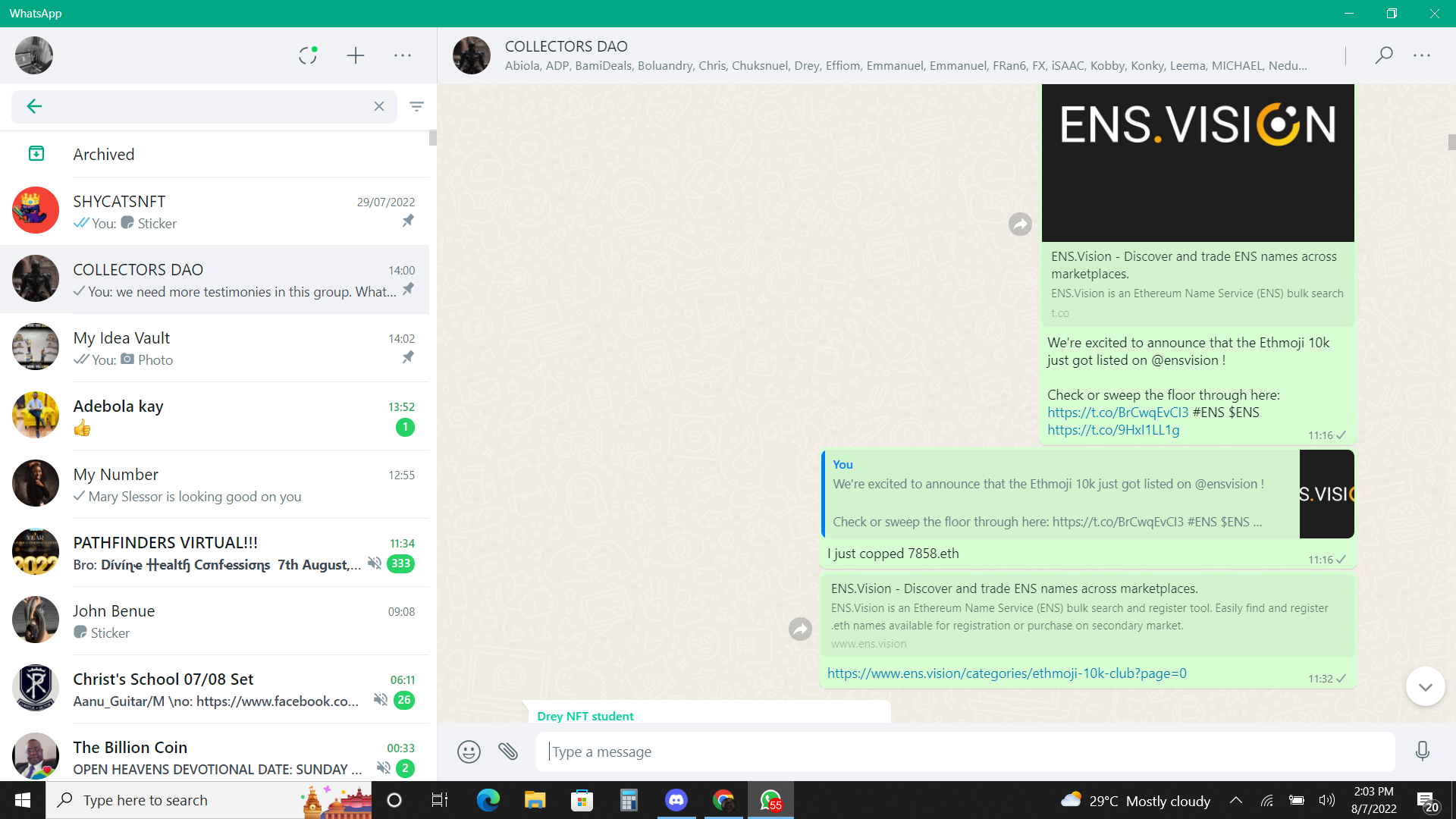Launch Microsoft Edge from taskbar
Viewport: 1456px width, 819px height.
[x=488, y=800]
